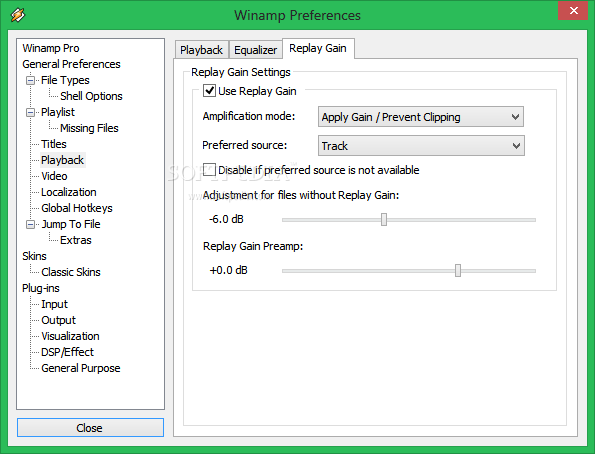Open Shell Options preferences

point(91,96)
